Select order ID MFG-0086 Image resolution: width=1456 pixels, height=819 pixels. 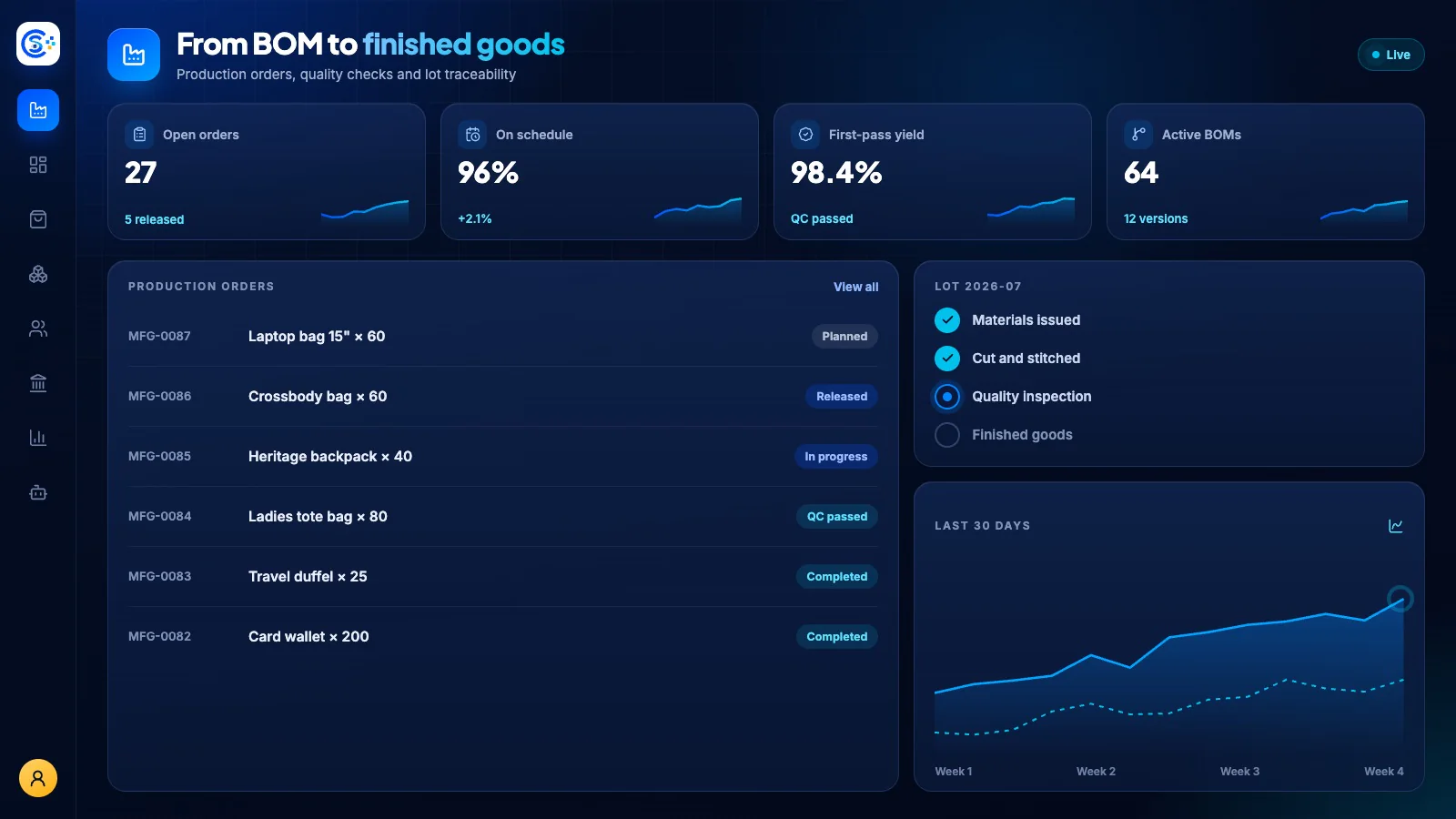(x=159, y=396)
